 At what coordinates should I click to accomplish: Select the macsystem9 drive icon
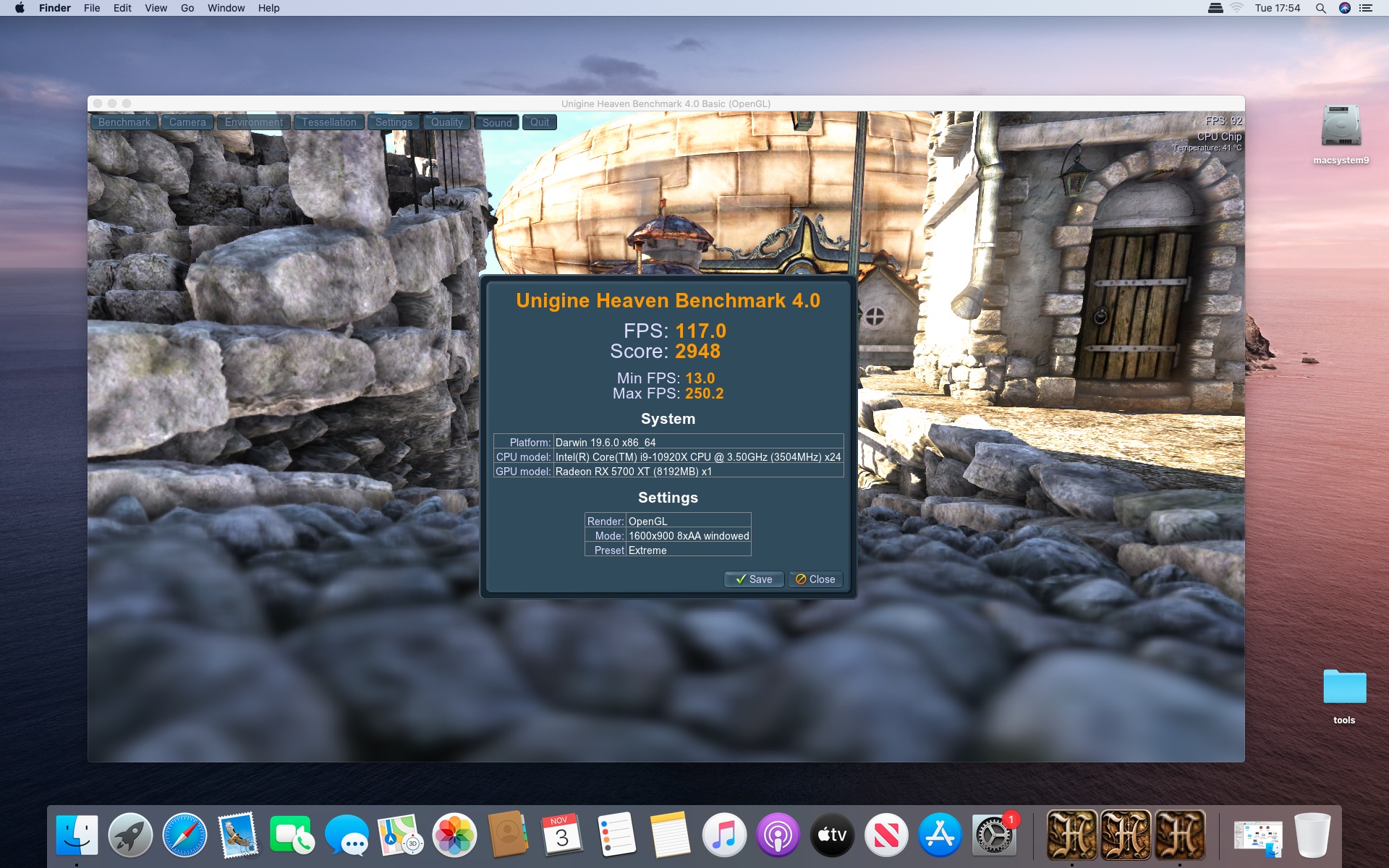(1341, 127)
